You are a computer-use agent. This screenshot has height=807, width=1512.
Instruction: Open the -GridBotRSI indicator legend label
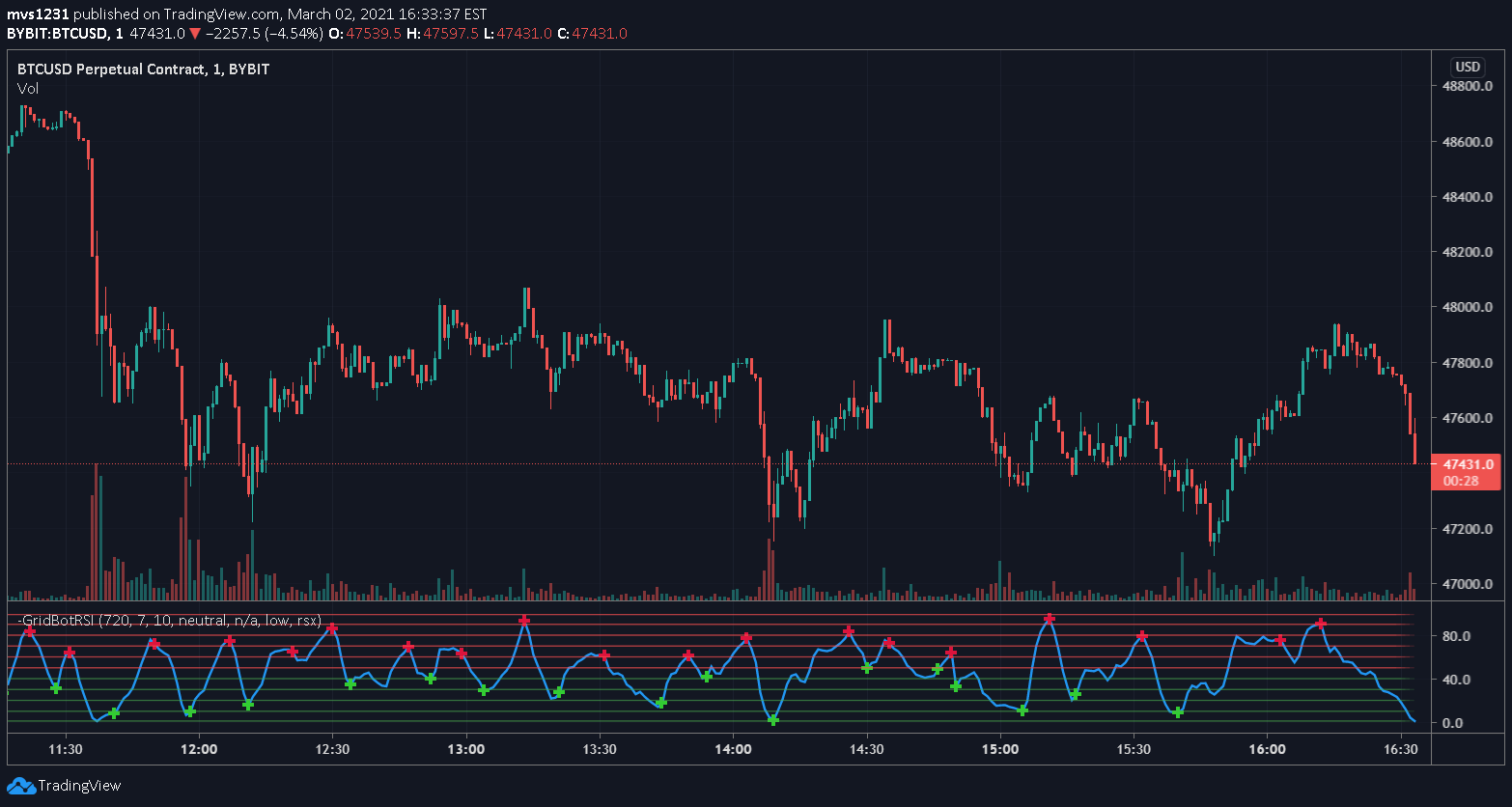pyautogui.click(x=170, y=621)
